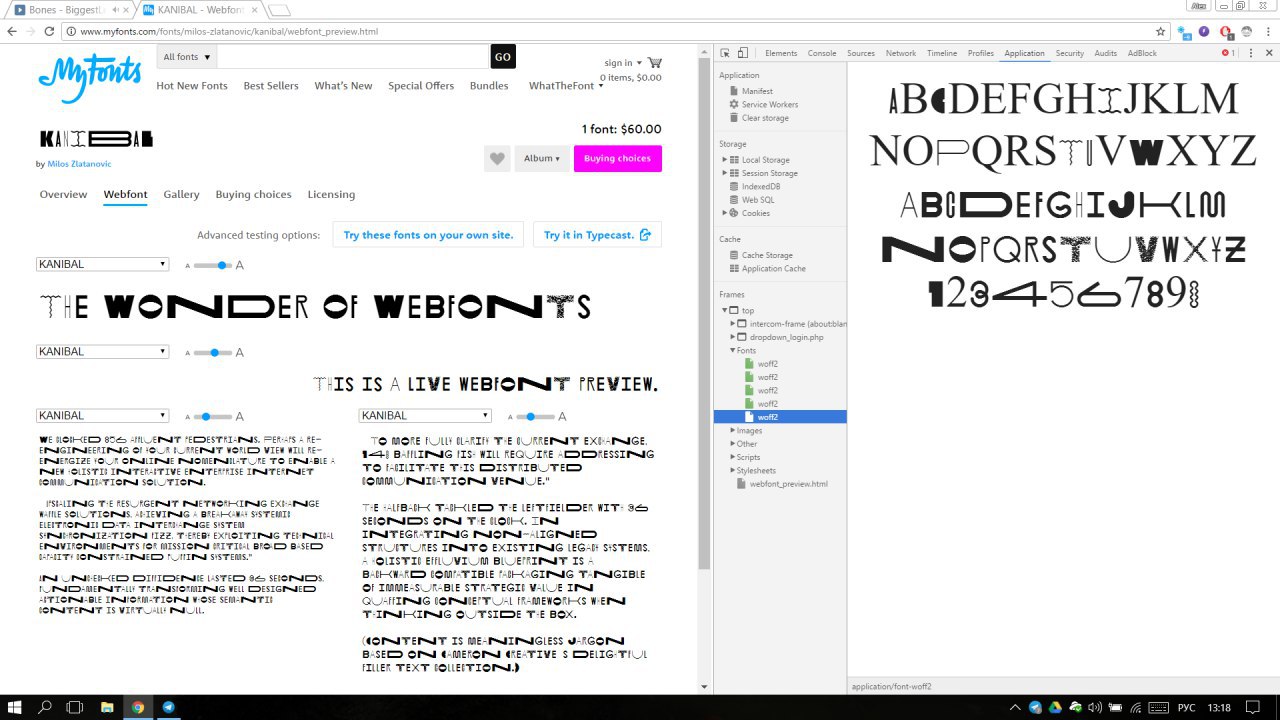The height and width of the screenshot is (720, 1280).
Task: Select Cache Storage under Cache
Action: [767, 255]
